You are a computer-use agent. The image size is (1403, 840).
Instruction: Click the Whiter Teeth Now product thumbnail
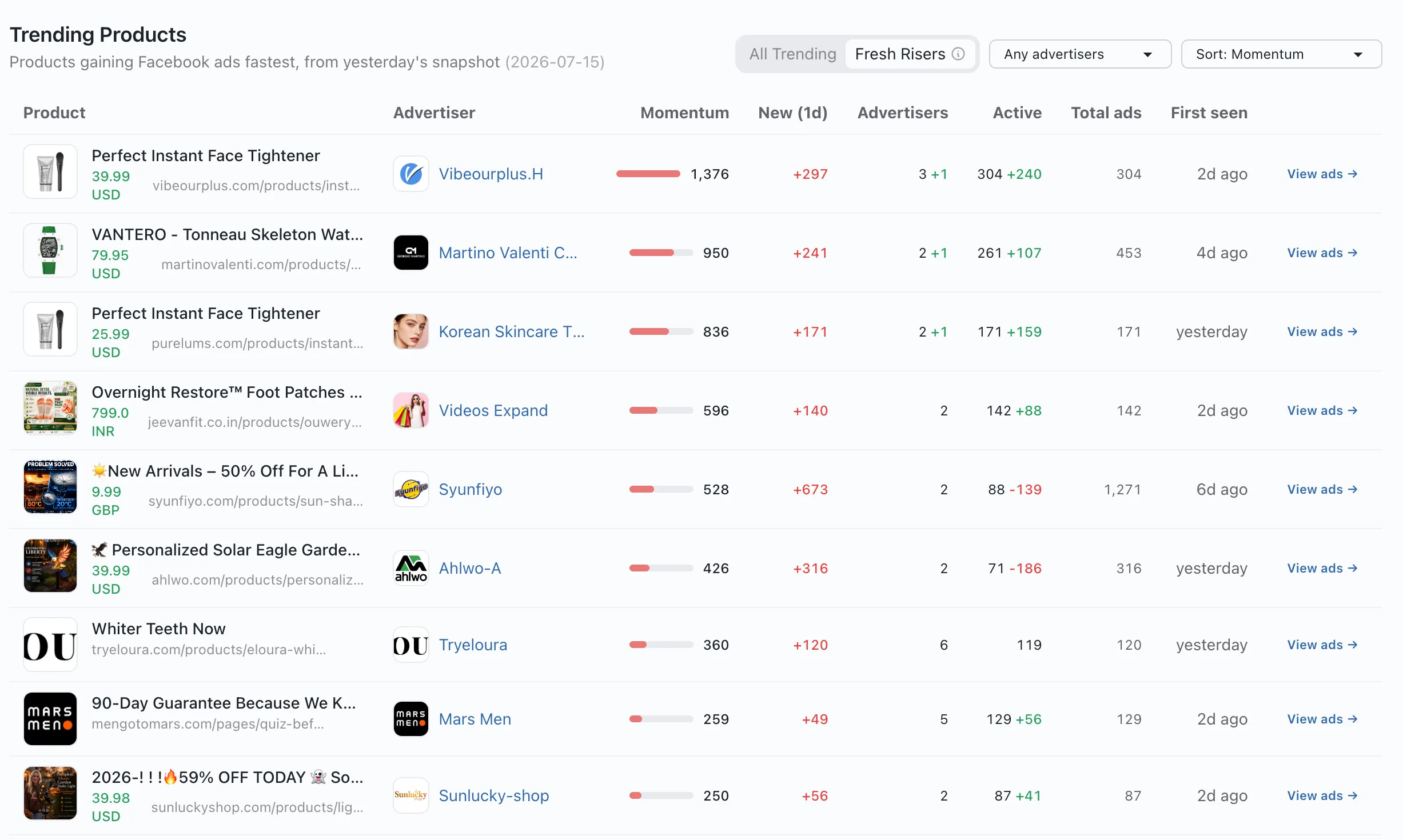pos(50,645)
